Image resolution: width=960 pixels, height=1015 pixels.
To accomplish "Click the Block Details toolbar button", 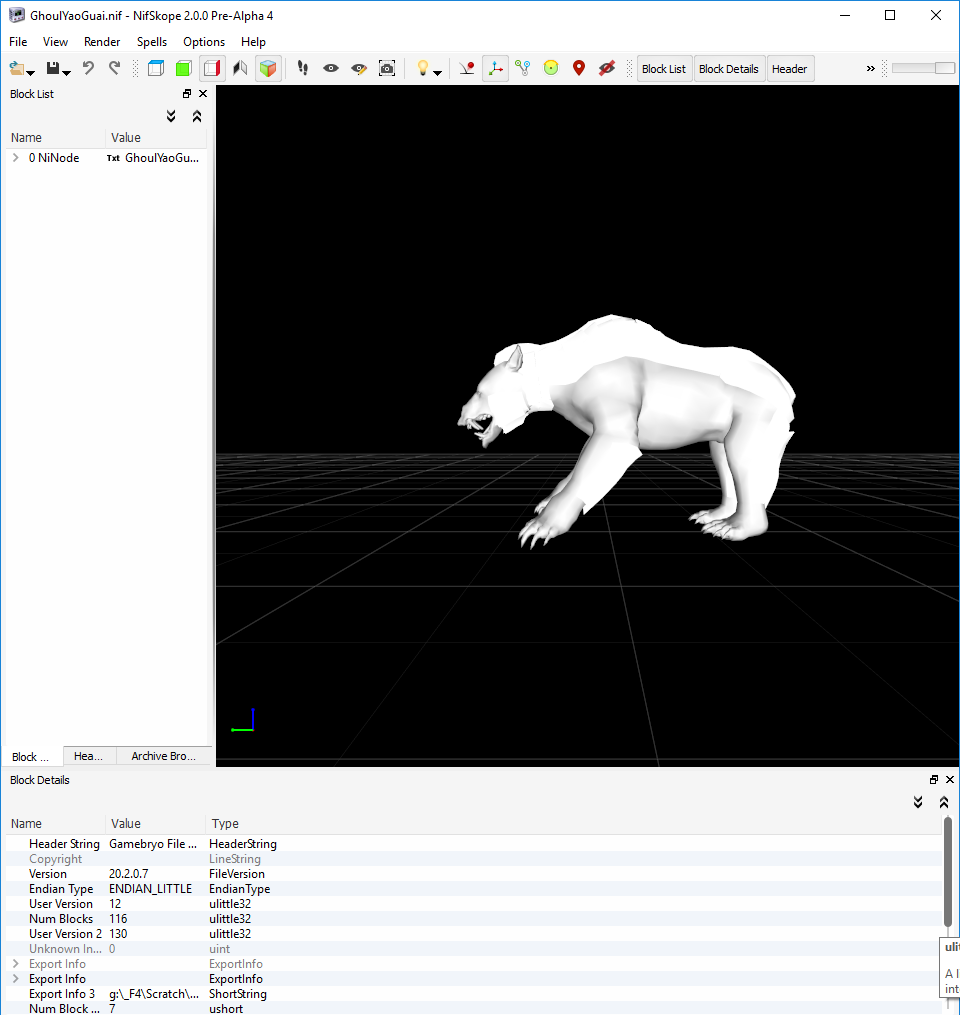I will click(729, 69).
